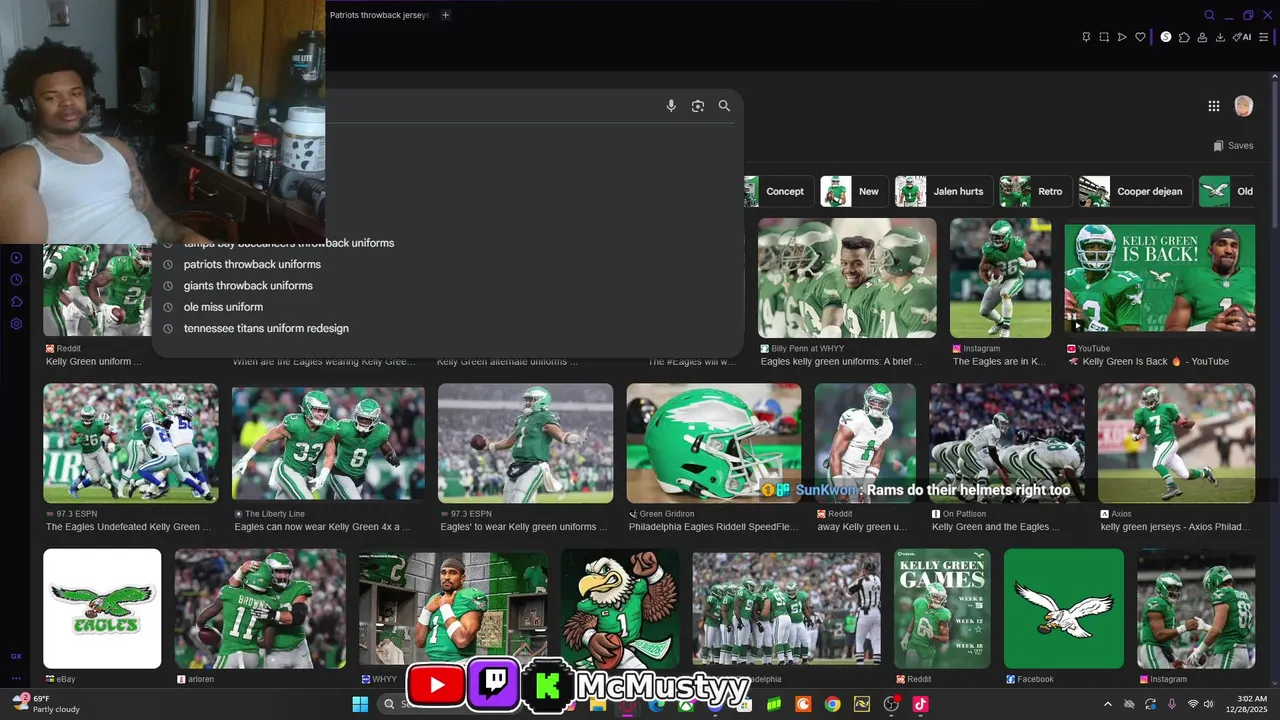Open the Google apps grid

[x=1214, y=106]
